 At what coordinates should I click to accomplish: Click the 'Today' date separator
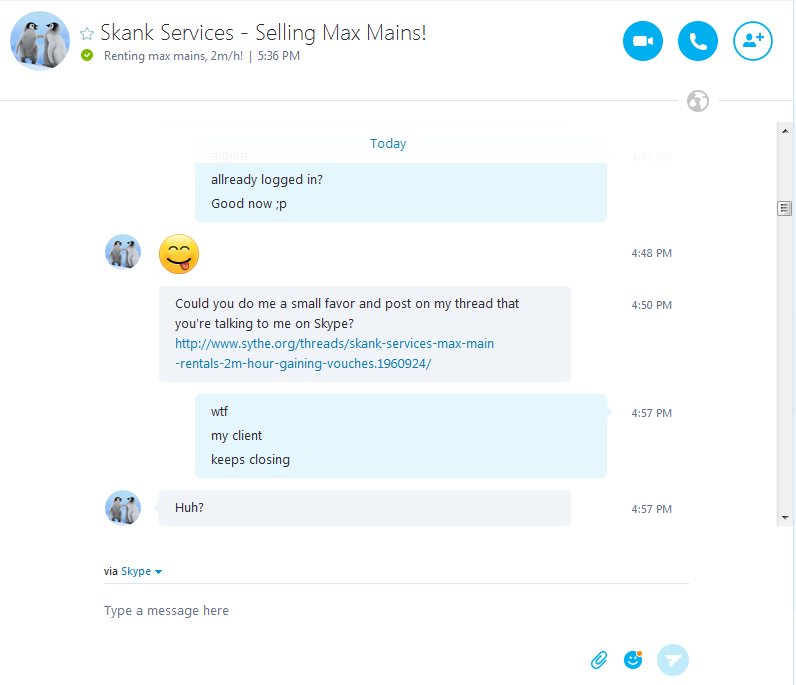coord(388,144)
